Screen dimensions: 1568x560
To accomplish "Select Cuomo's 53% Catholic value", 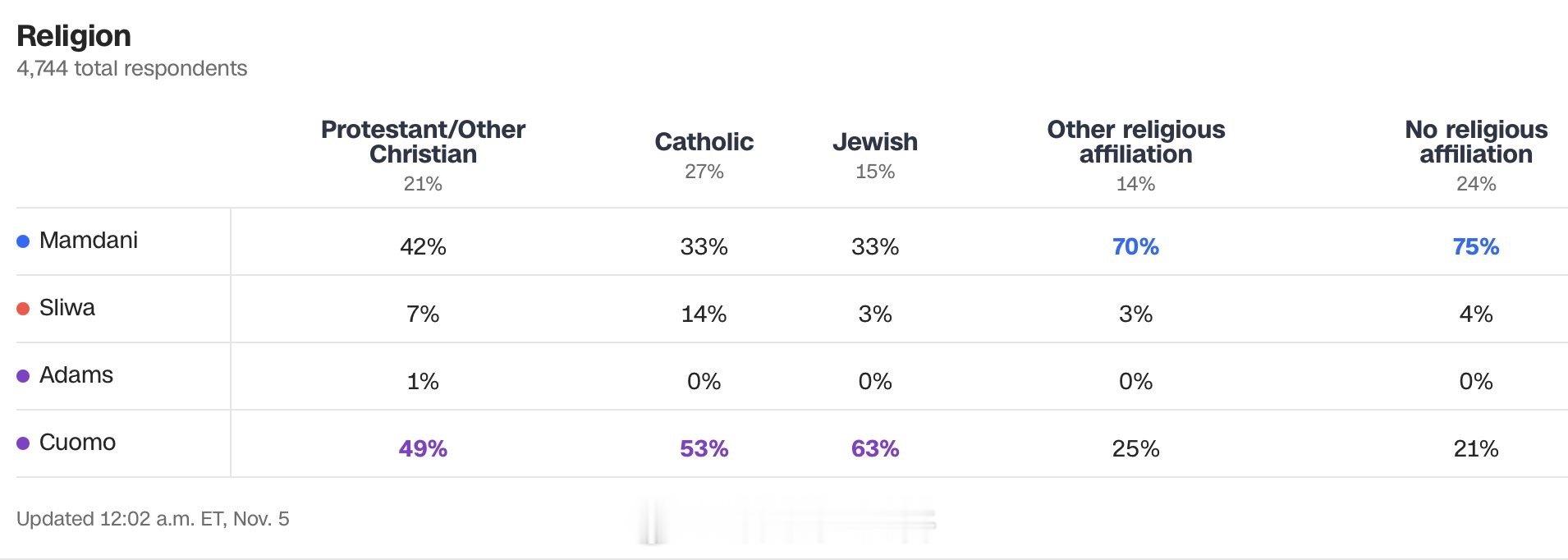I will point(704,449).
